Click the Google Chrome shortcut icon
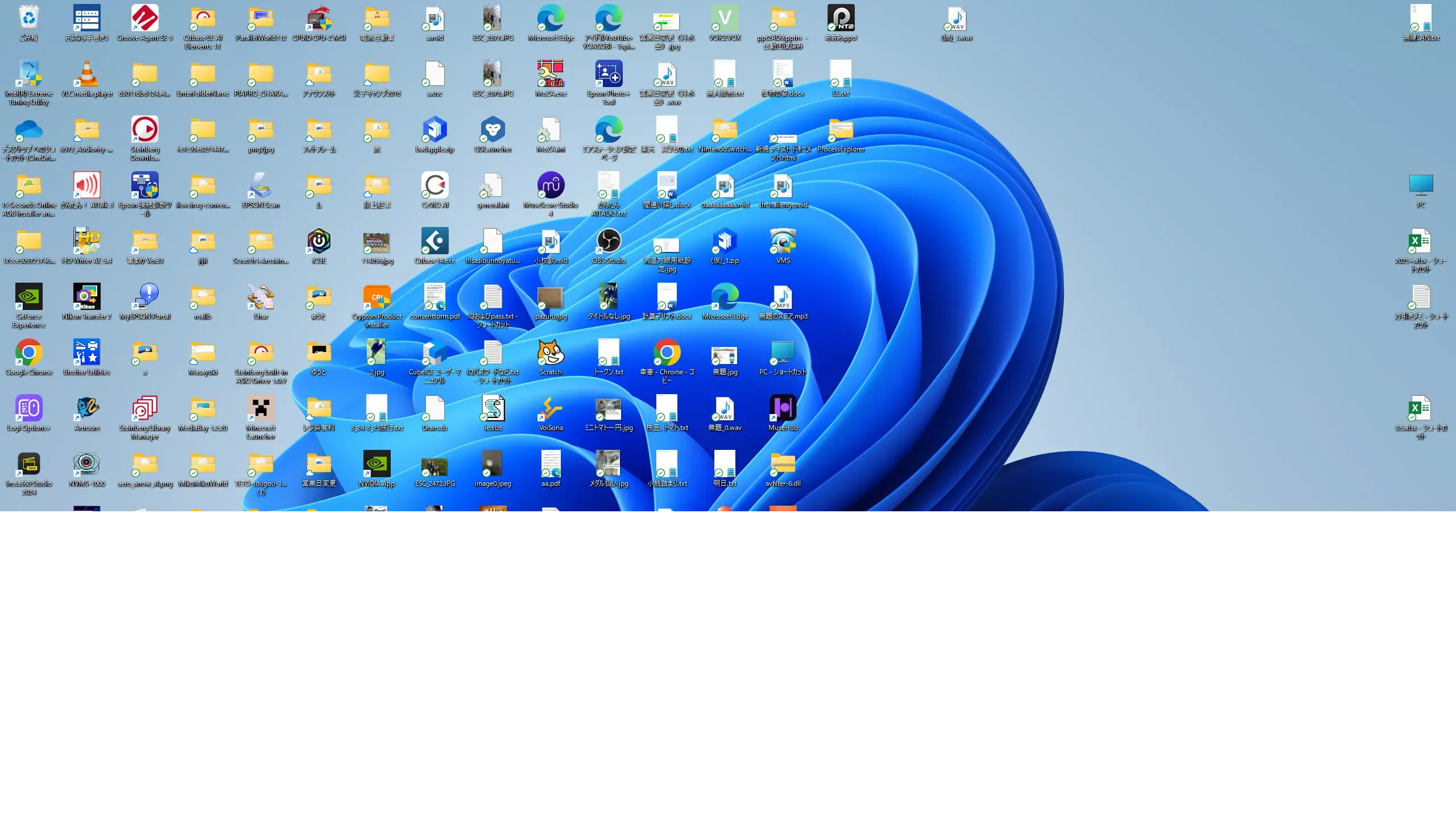 point(28,353)
